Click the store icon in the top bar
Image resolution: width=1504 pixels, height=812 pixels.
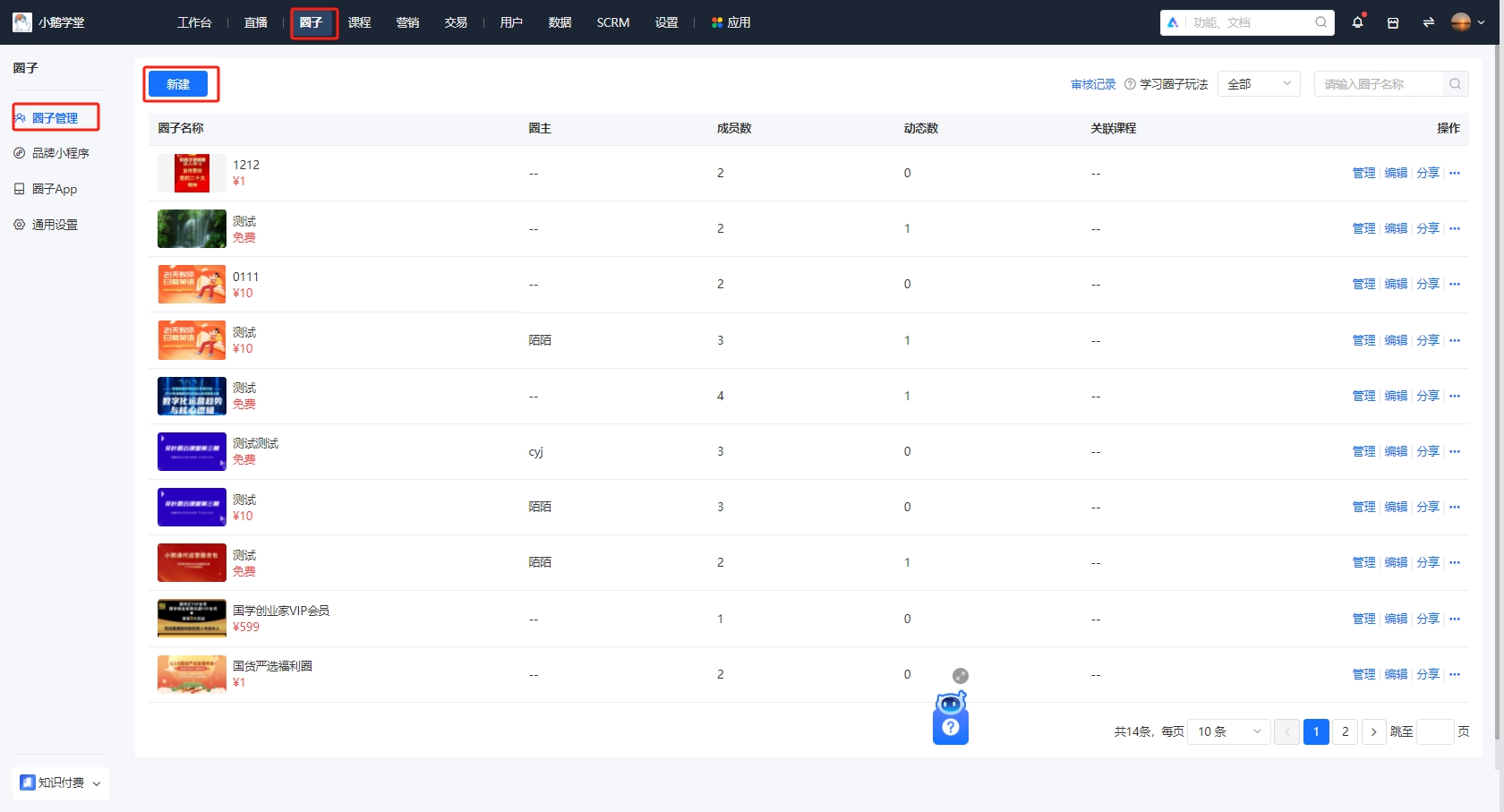tap(1393, 21)
